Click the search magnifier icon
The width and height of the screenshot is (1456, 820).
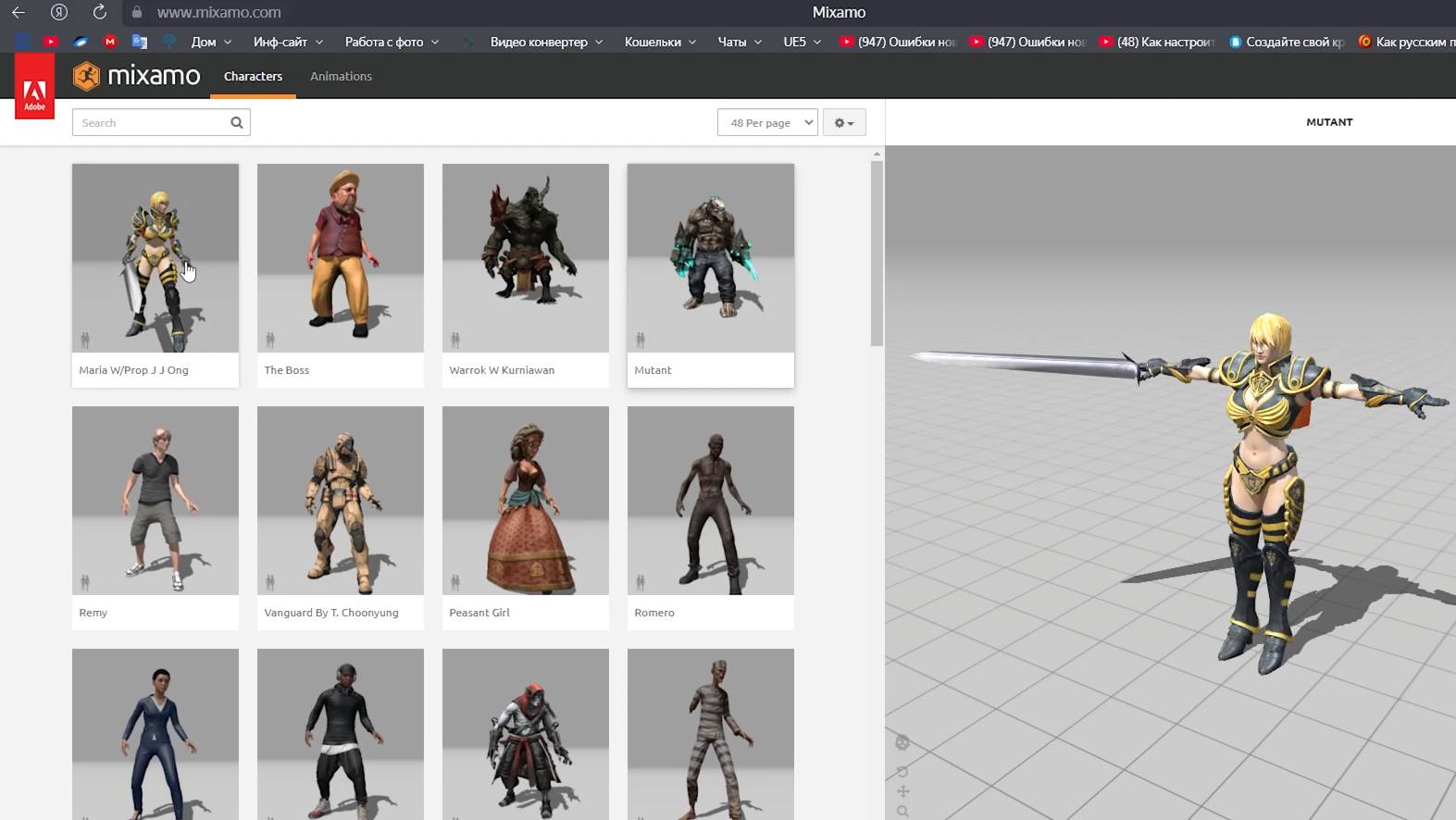pos(237,122)
